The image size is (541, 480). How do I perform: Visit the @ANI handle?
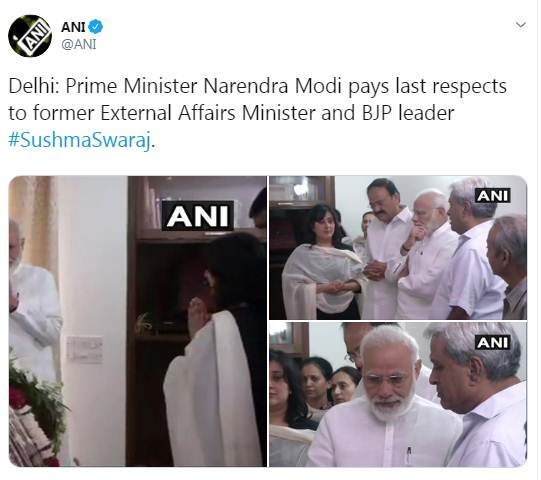coord(79,45)
